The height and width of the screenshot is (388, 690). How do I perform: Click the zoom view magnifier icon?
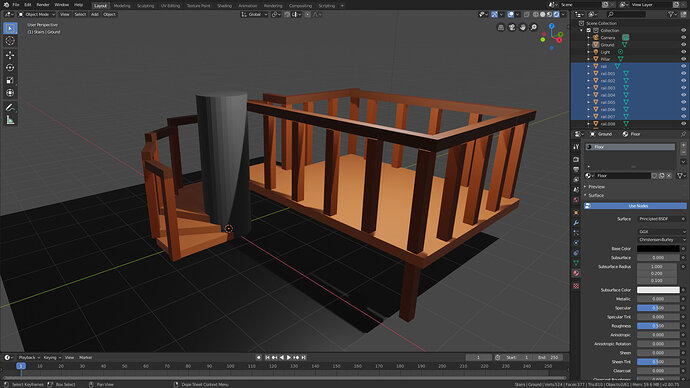pyautogui.click(x=534, y=27)
